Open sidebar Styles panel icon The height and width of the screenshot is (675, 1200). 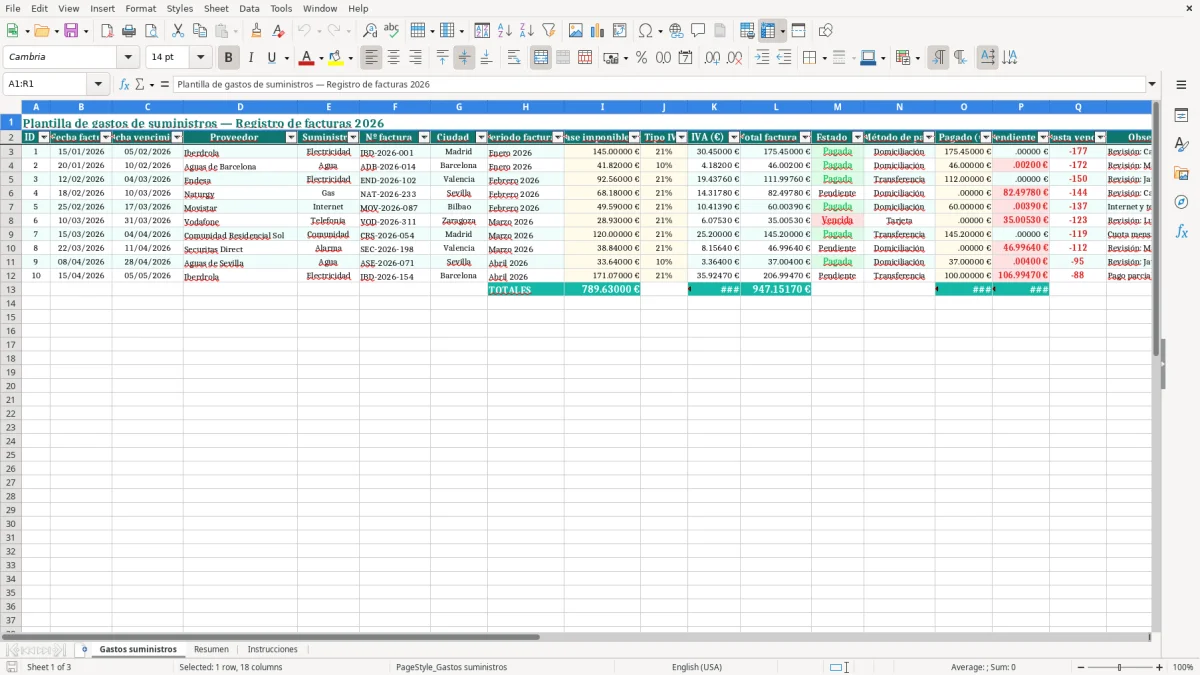(1181, 145)
